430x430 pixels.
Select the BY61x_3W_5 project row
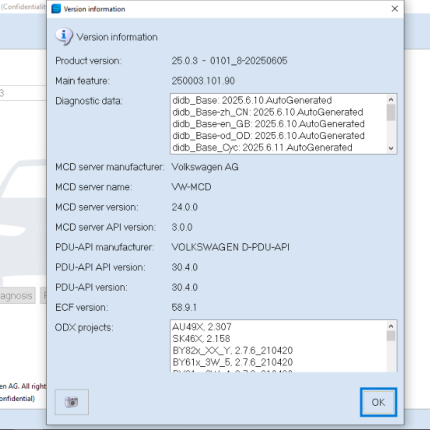coord(233,362)
